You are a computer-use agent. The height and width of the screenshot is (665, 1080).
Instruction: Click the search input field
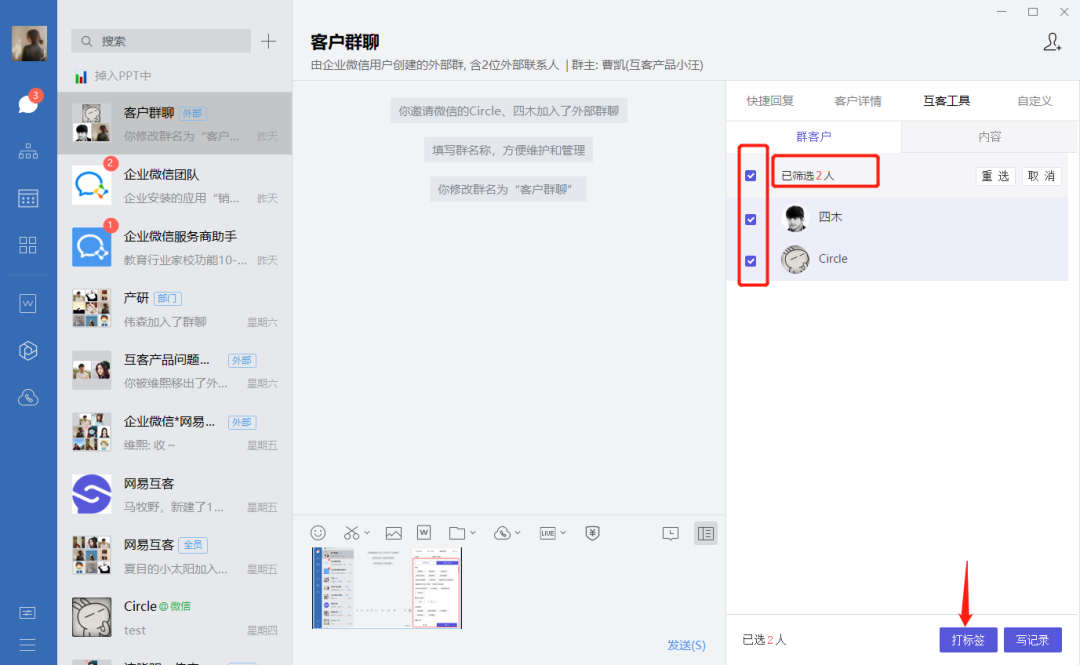161,41
